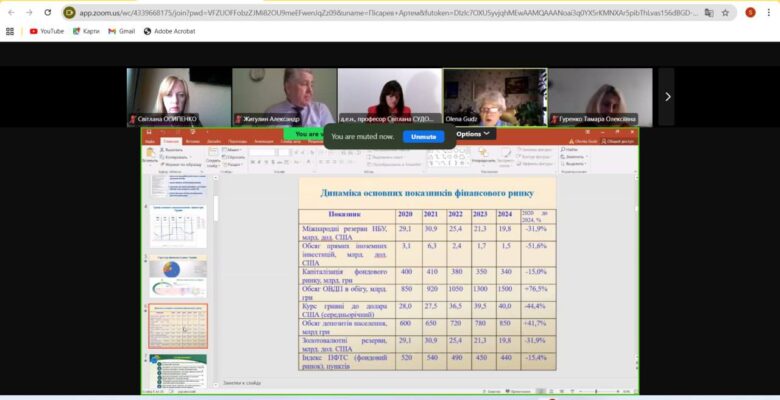
Task: Expand the Options dropdown in Zoom
Action: (x=474, y=133)
